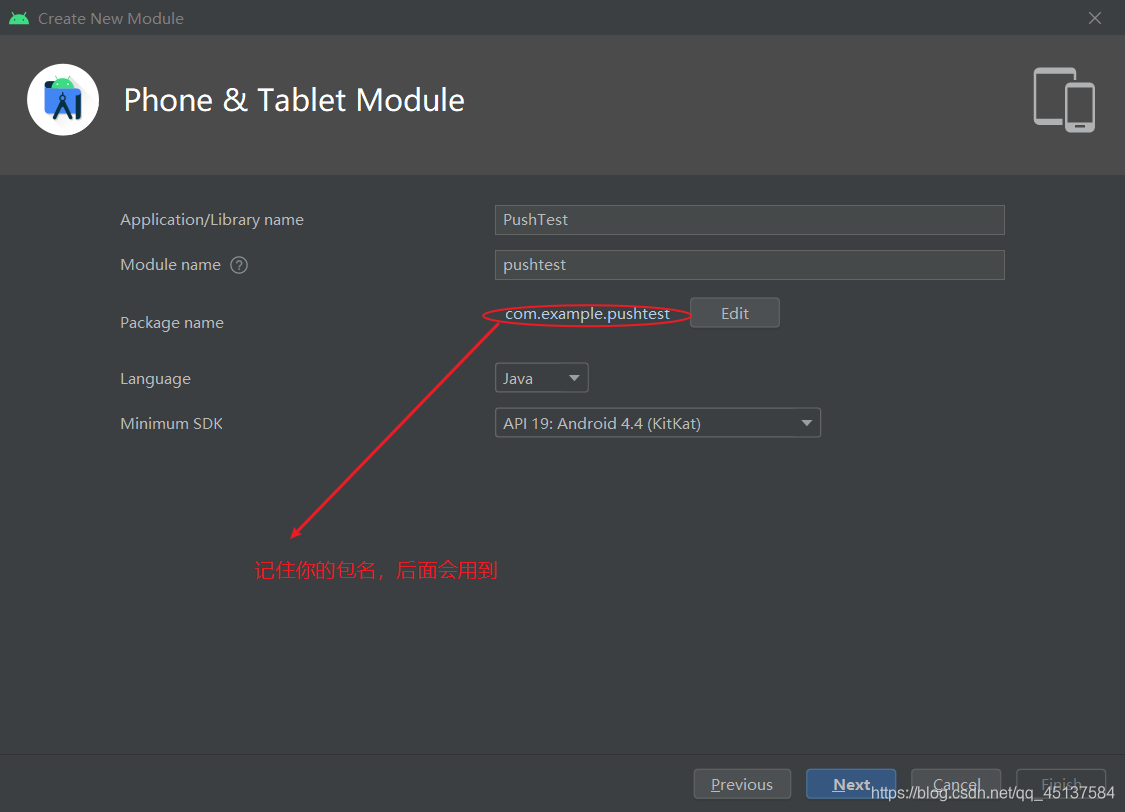
Task: Click the Android head icon in title bar
Action: [x=19, y=18]
